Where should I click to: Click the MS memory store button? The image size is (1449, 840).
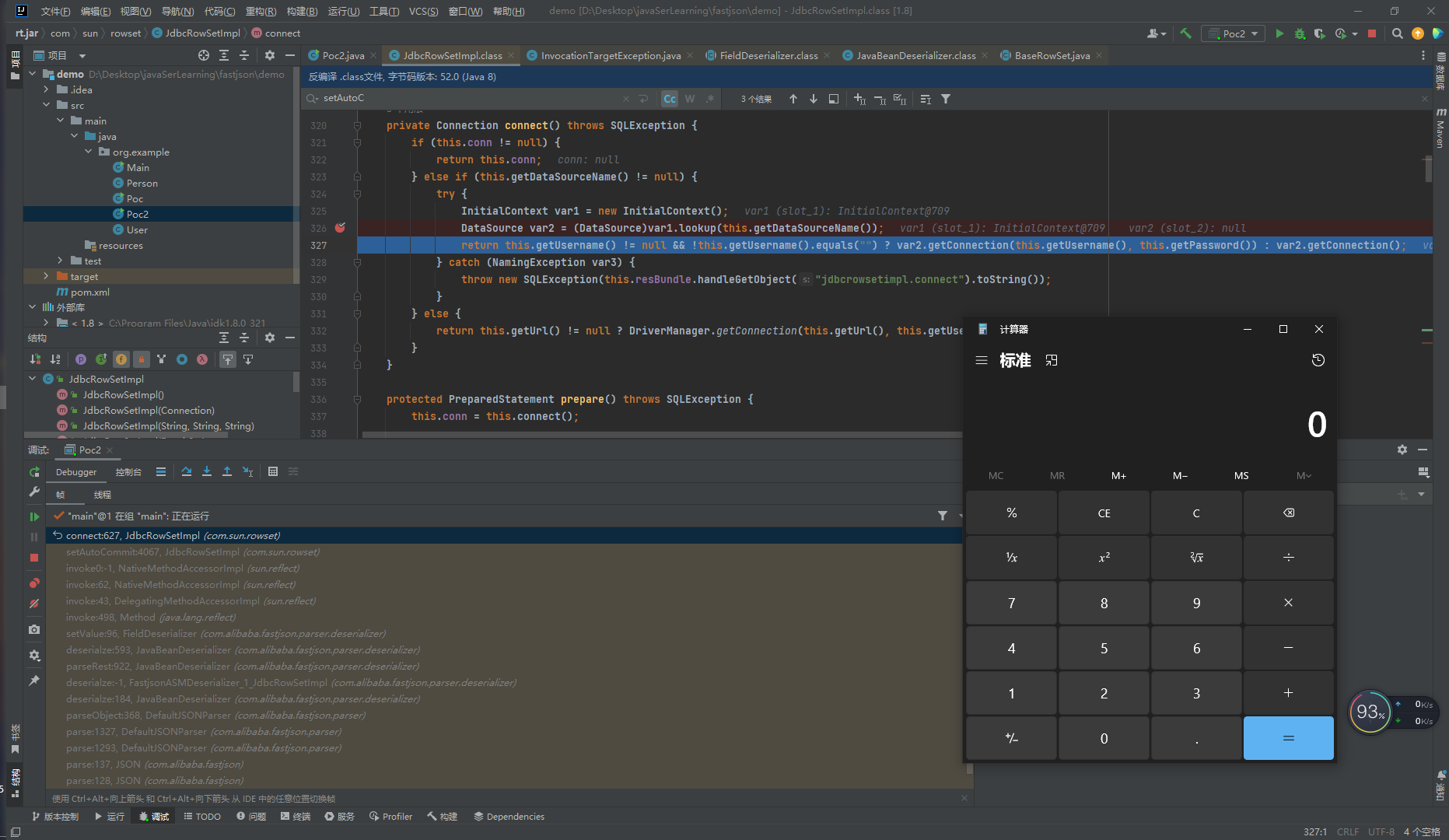click(x=1241, y=475)
